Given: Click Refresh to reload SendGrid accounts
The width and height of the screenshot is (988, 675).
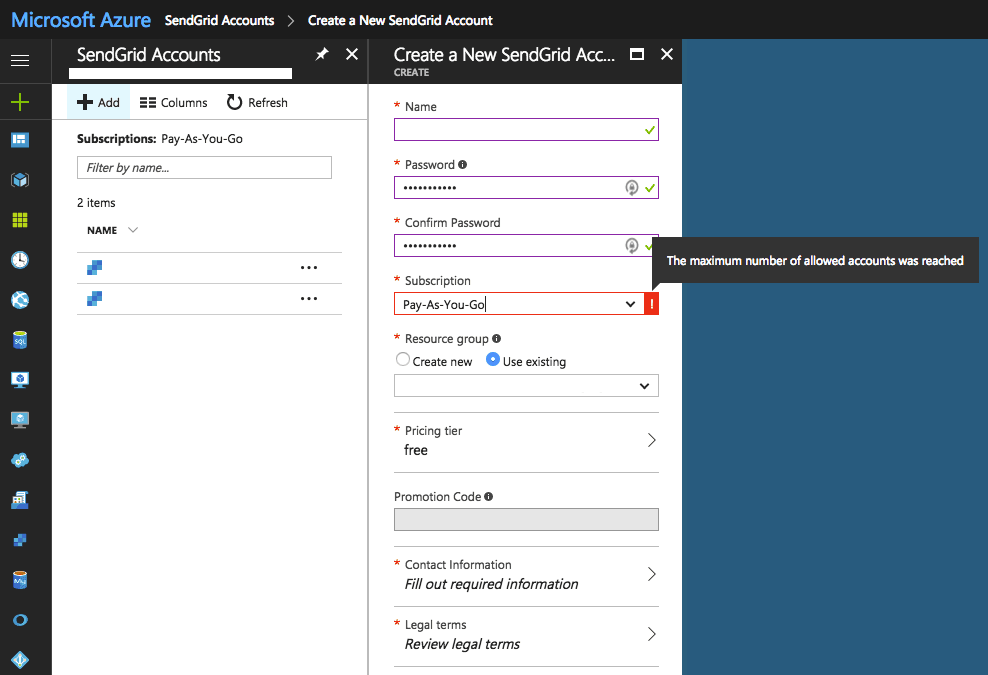Looking at the screenshot, I should 257,101.
